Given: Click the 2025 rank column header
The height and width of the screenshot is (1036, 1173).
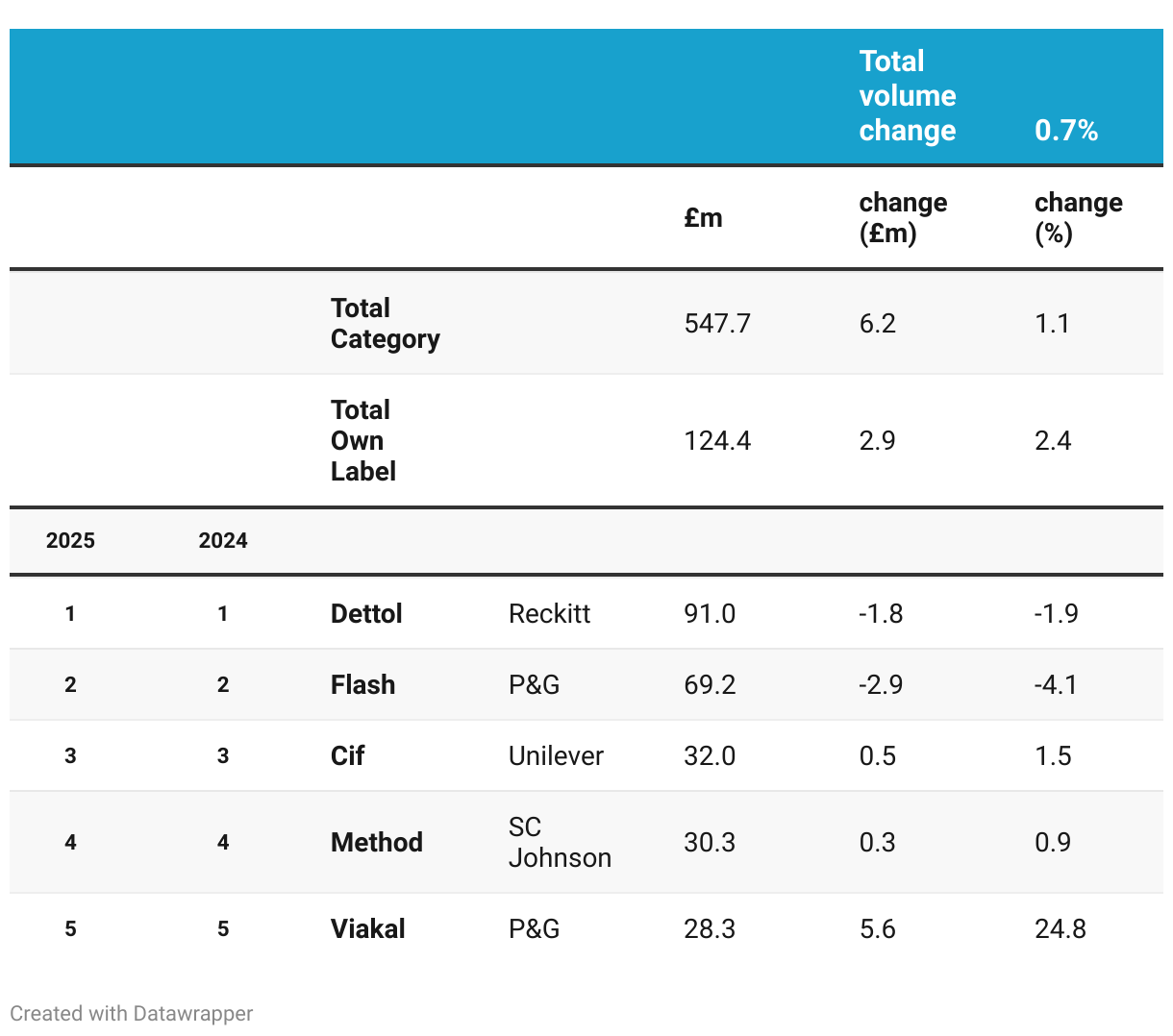Looking at the screenshot, I should (70, 540).
